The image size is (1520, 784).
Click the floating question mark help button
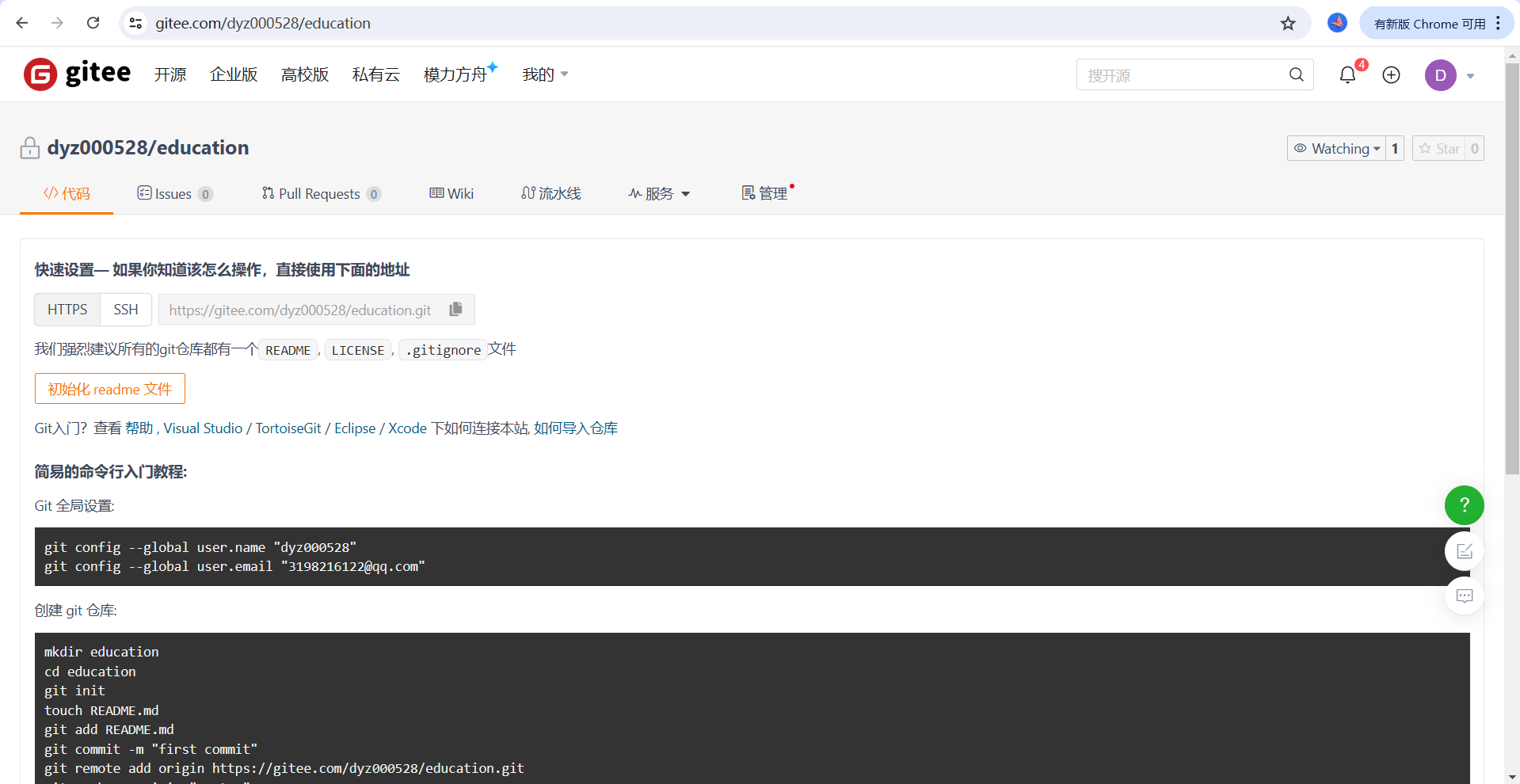click(1464, 505)
